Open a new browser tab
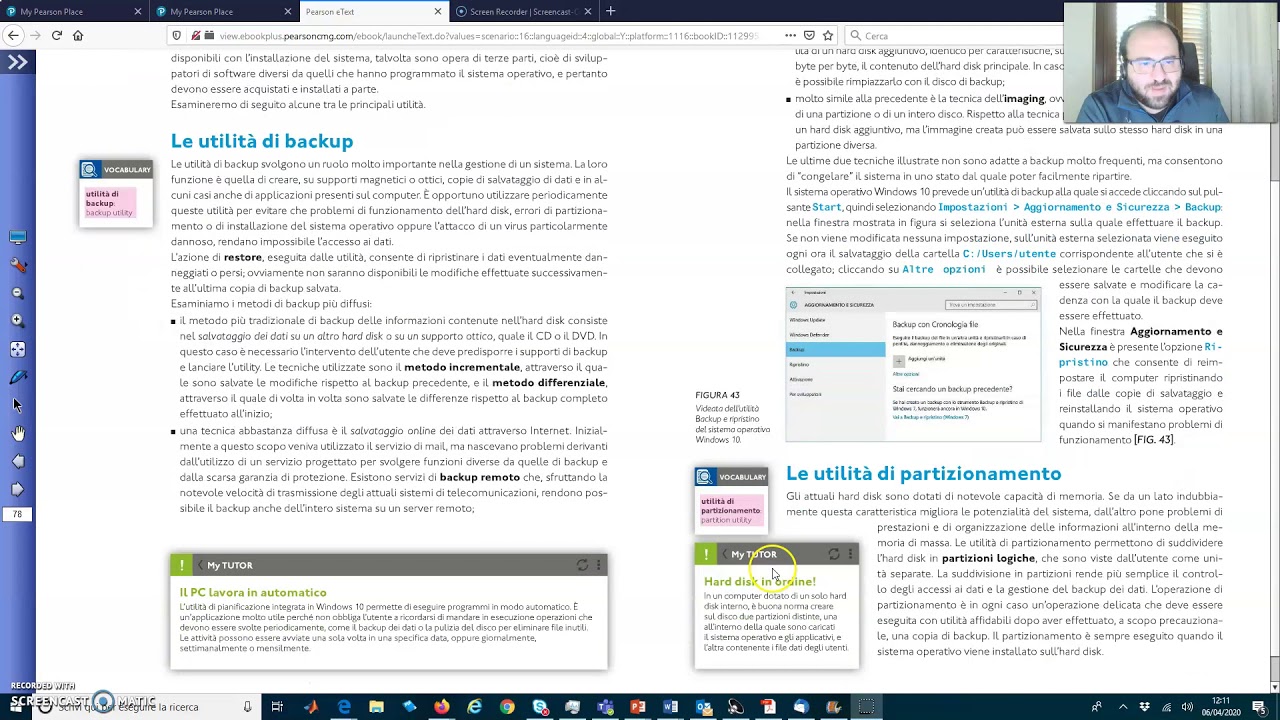The height and width of the screenshot is (720, 1280). tap(611, 11)
